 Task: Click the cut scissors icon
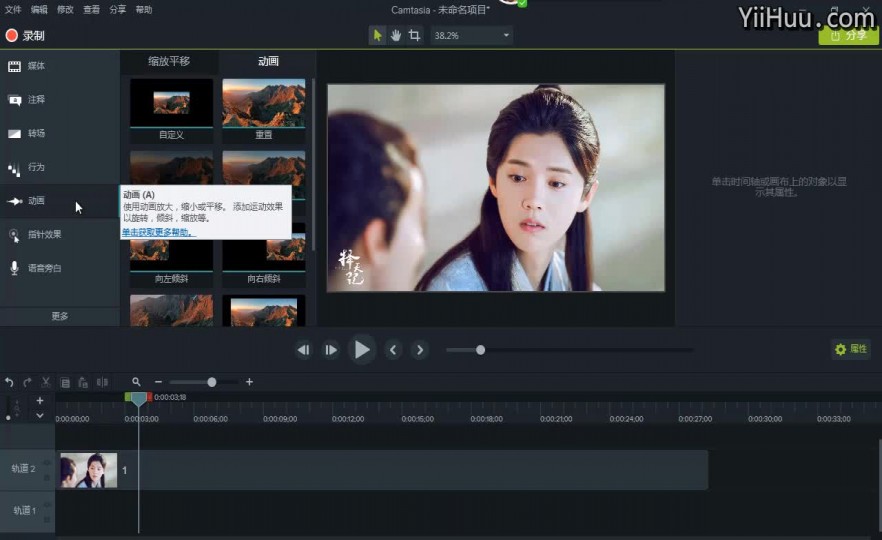coord(46,382)
